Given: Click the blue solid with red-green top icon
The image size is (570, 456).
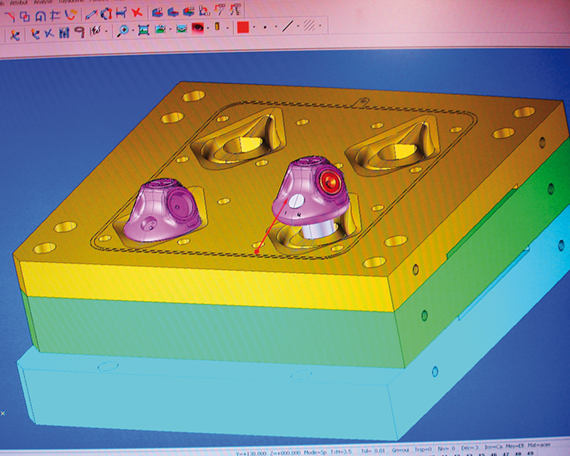Looking at the screenshot, I should pyautogui.click(x=188, y=11).
